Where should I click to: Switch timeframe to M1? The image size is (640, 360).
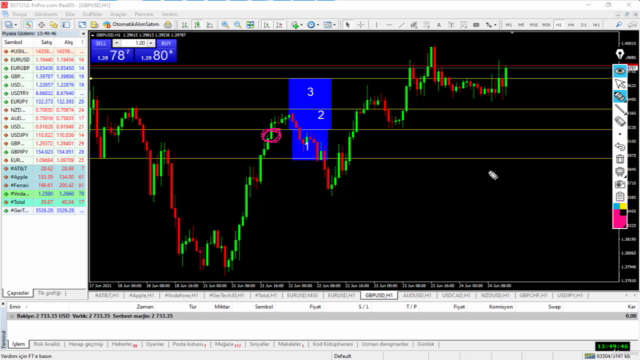tap(509, 25)
